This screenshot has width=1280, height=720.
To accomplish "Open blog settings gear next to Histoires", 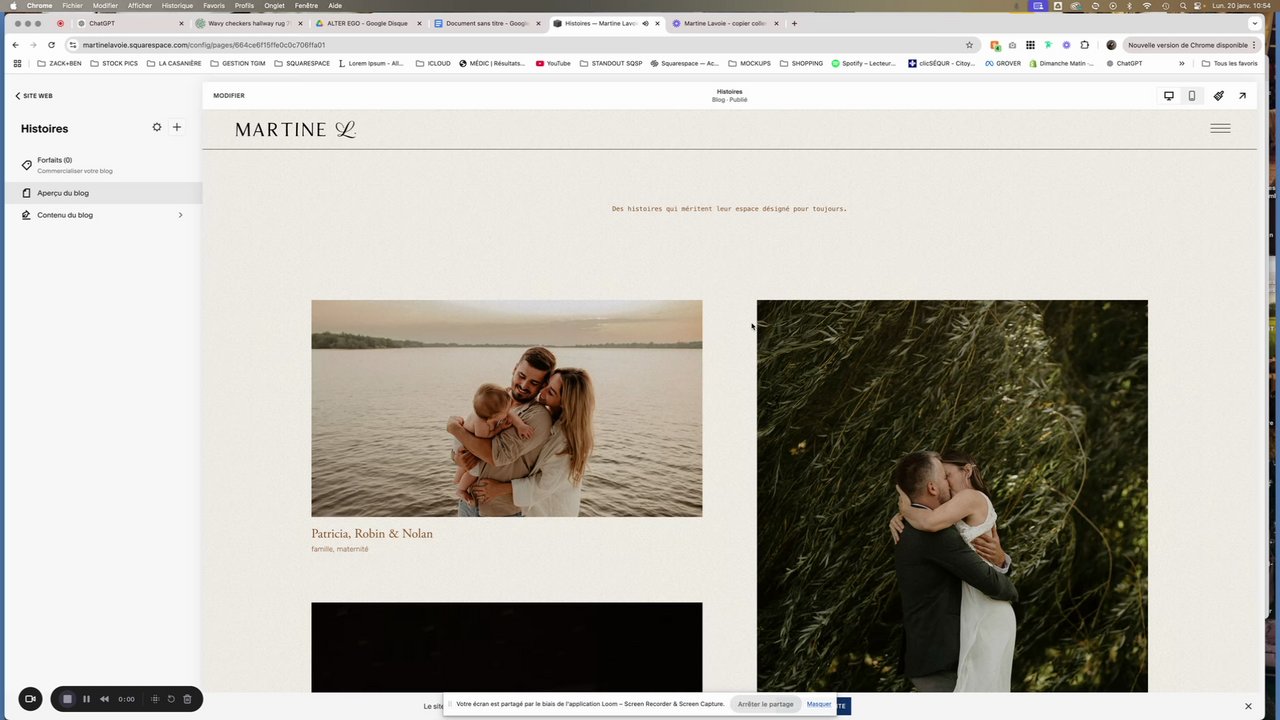I will 157,127.
